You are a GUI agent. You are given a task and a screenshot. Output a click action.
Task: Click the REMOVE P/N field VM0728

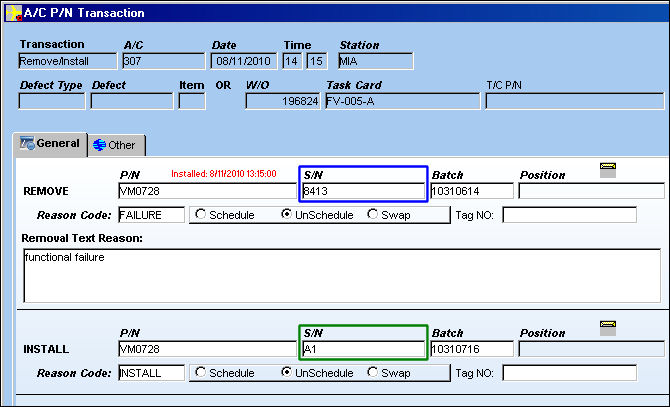tap(207, 191)
